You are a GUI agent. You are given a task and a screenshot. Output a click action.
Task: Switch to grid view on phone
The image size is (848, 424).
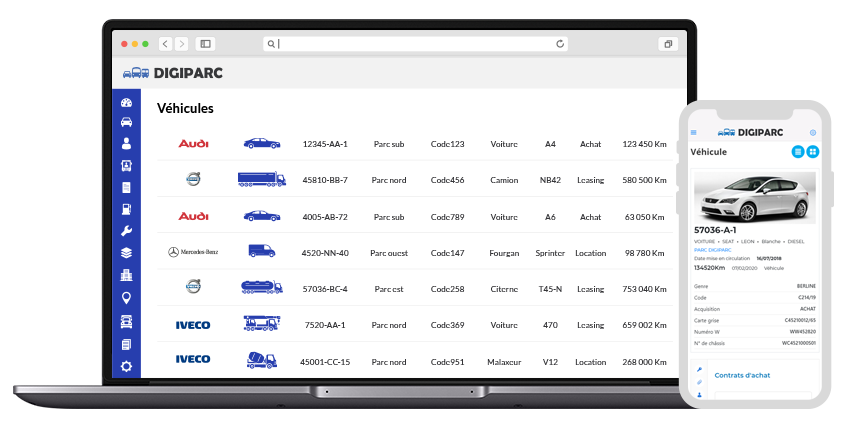click(x=813, y=152)
